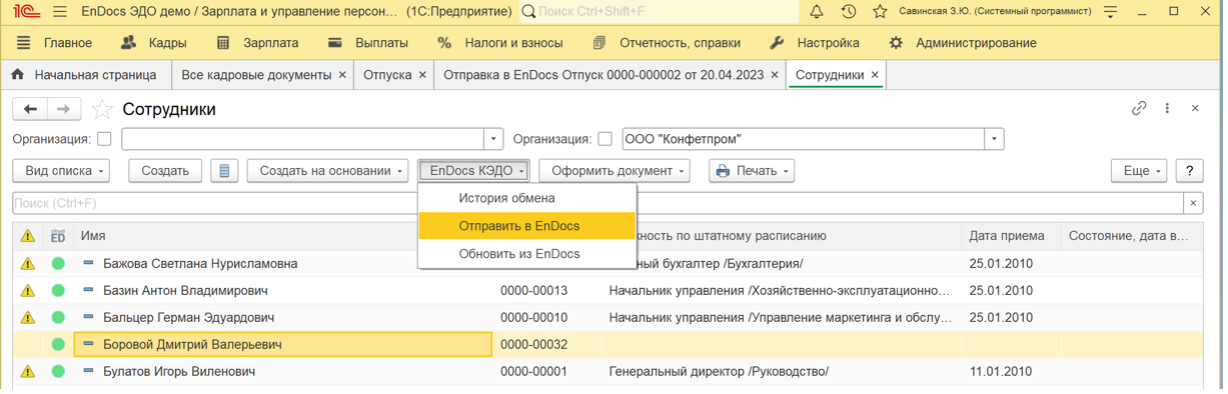
Task: Click the list settings icon next to Создать
Action: [x=224, y=171]
